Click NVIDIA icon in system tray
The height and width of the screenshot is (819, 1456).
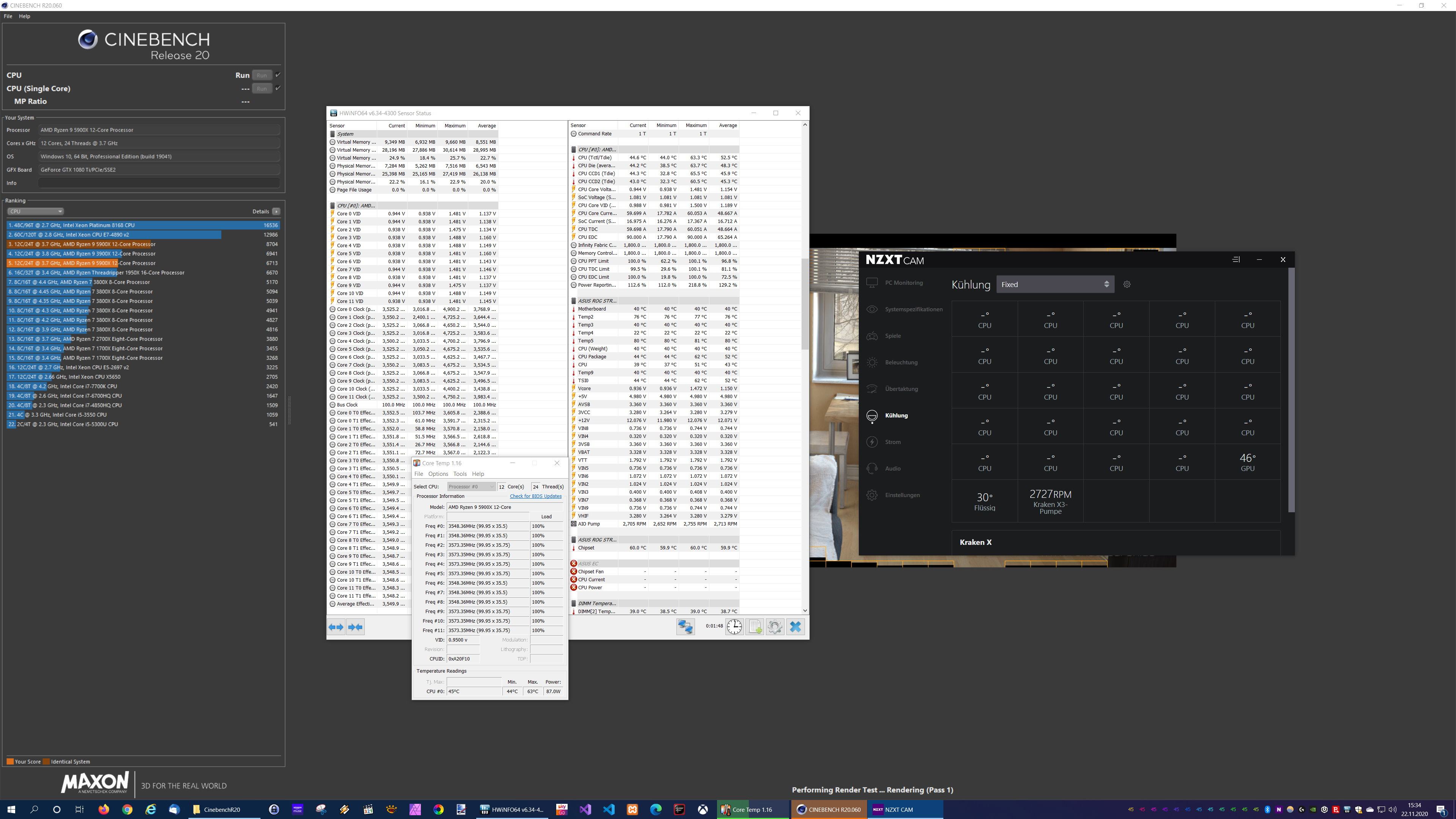coord(1313,810)
